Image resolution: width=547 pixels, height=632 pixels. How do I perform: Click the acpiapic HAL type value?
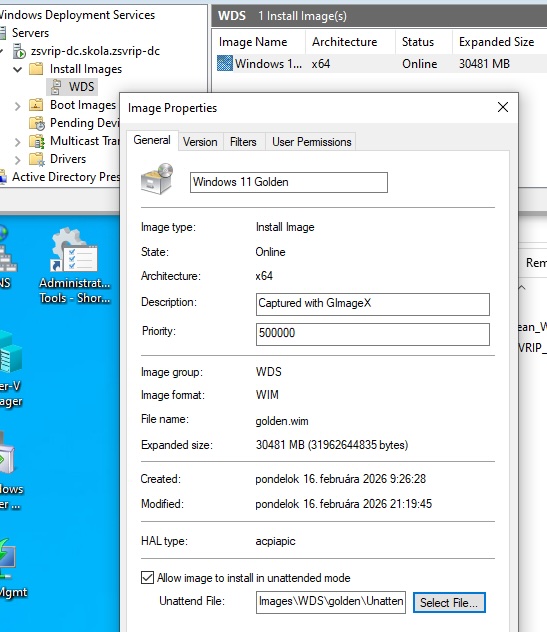click(x=275, y=541)
